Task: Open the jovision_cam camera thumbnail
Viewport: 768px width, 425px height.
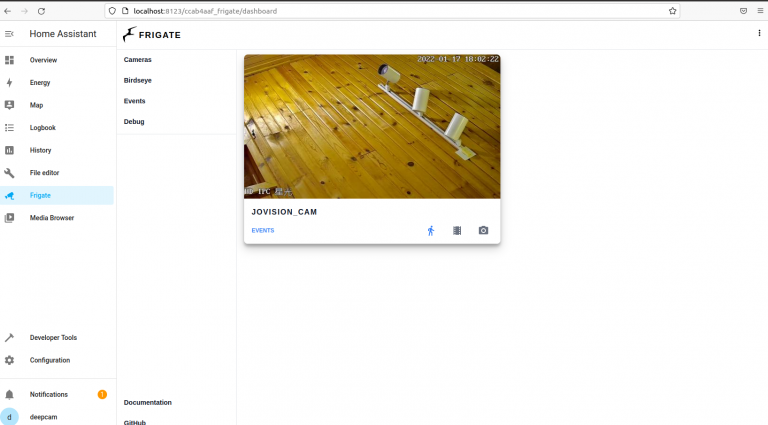Action: tap(372, 126)
